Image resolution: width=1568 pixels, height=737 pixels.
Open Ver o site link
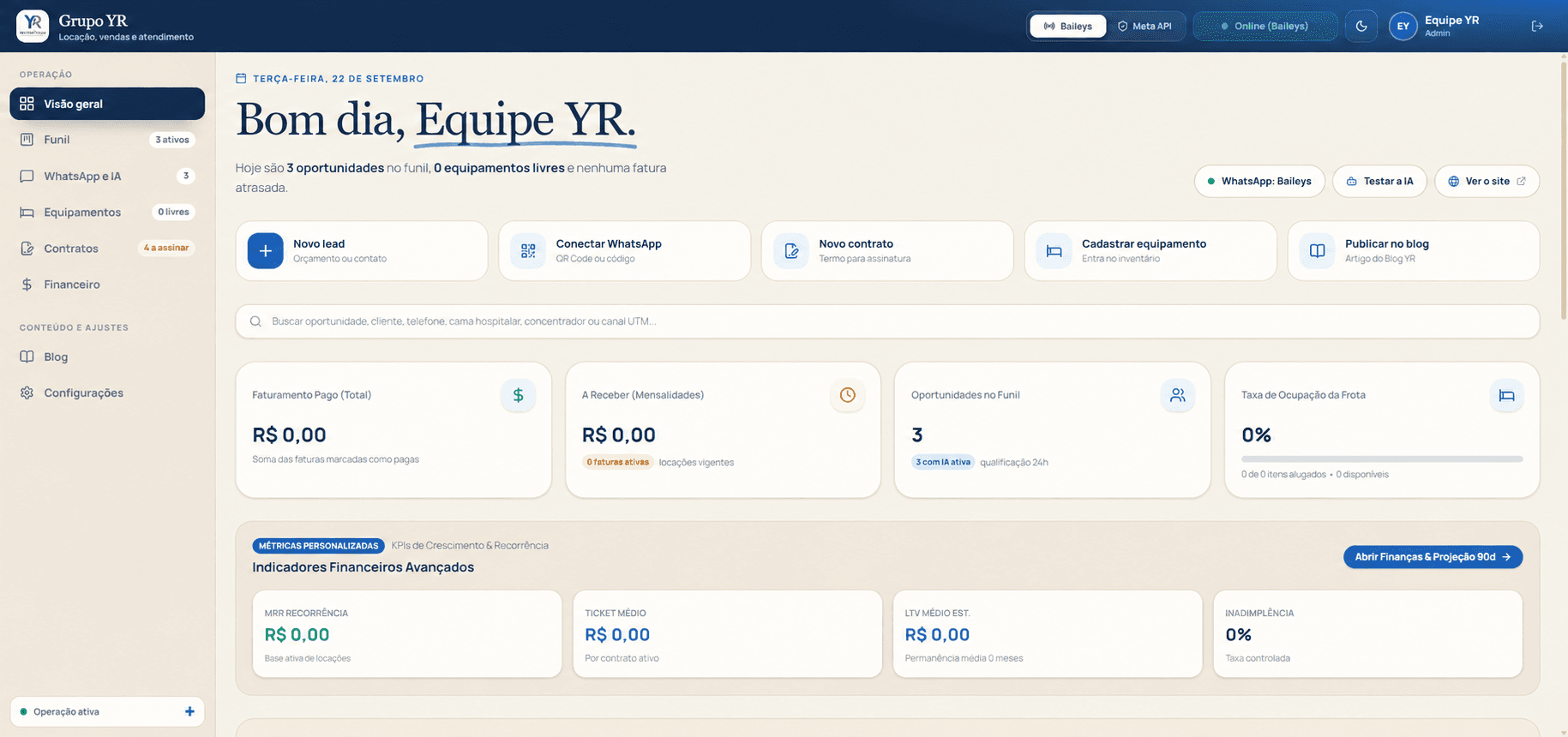tap(1487, 181)
